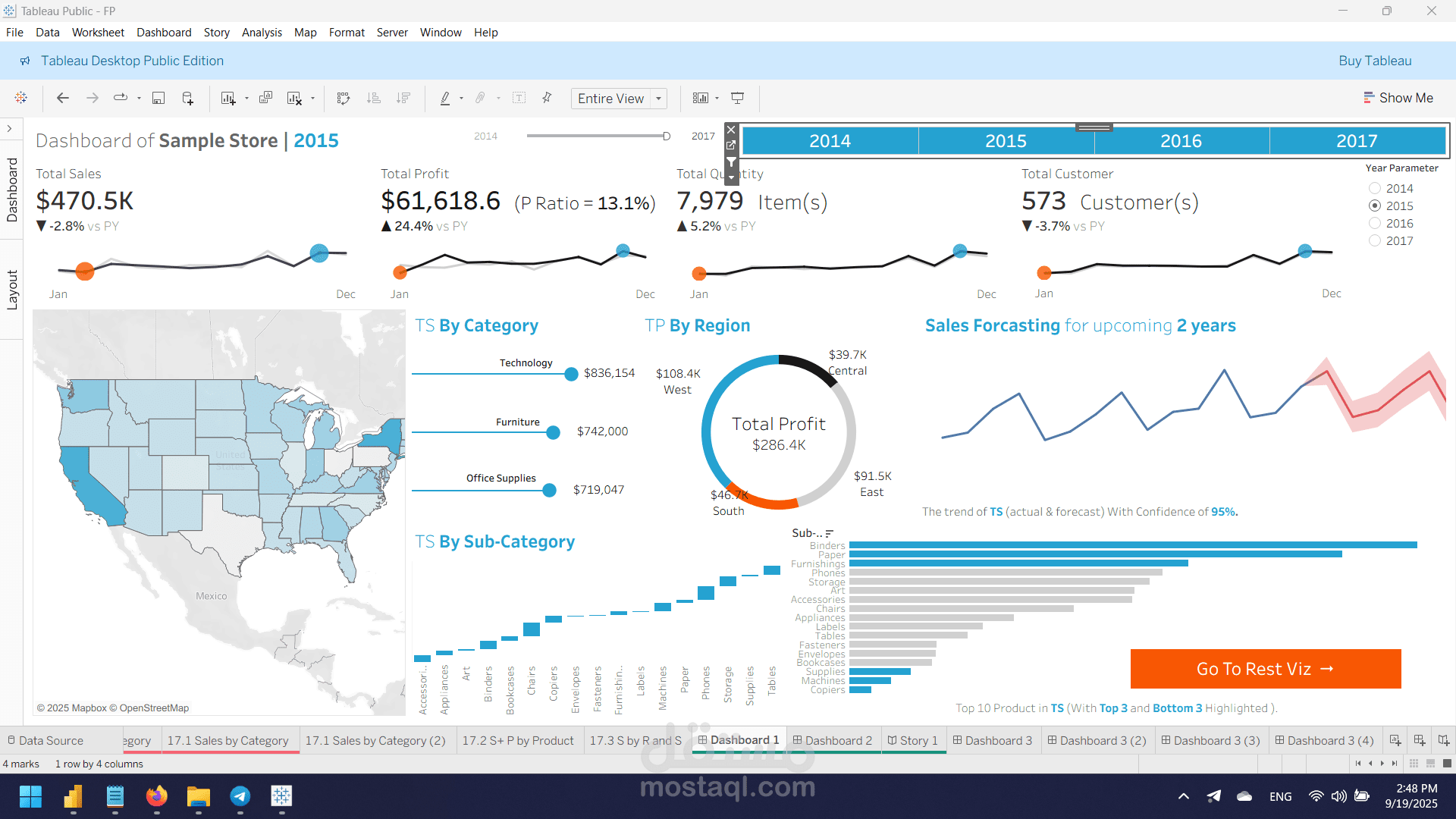Image resolution: width=1456 pixels, height=819 pixels.
Task: Remove the year filter object via X
Action: click(731, 130)
